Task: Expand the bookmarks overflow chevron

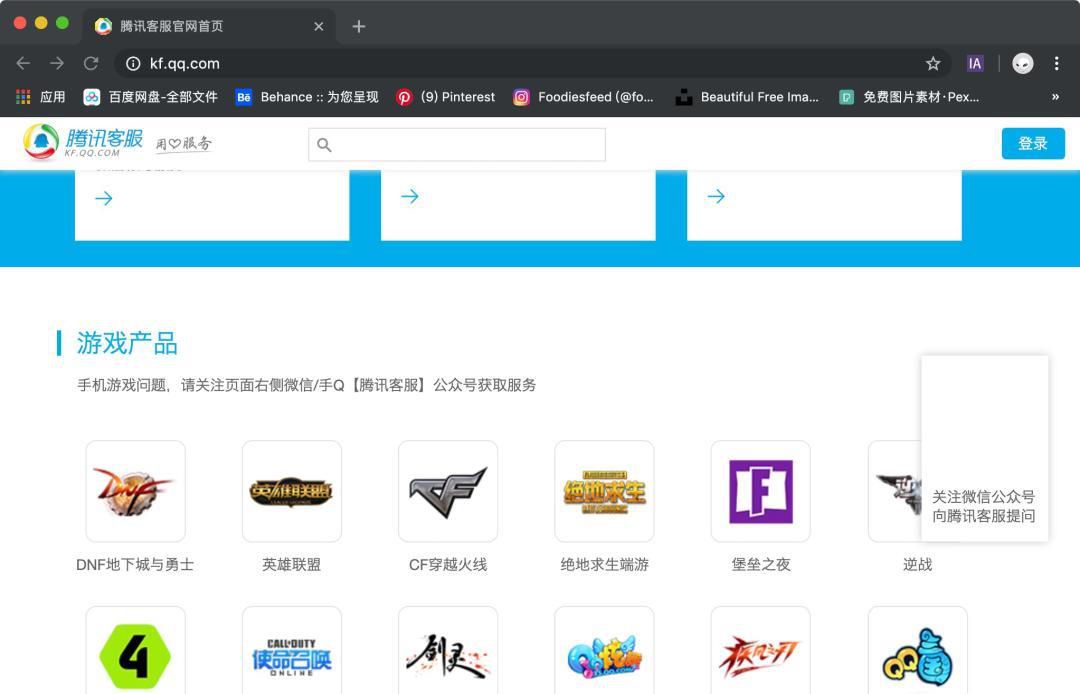Action: (x=1055, y=97)
